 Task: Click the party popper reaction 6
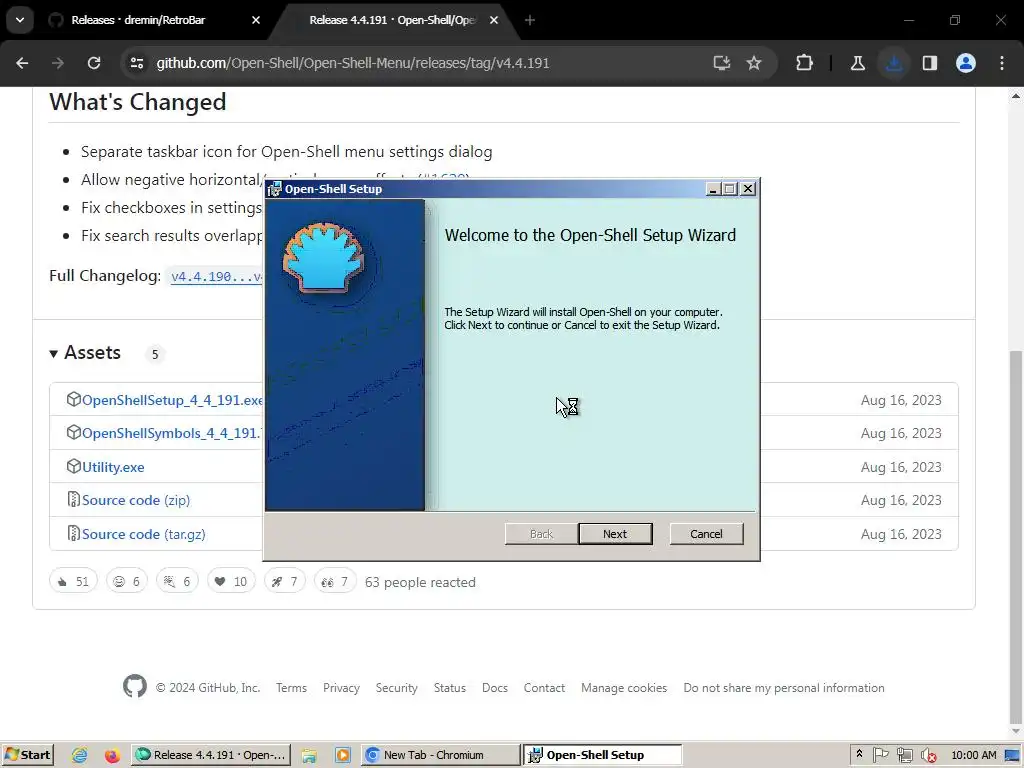(177, 581)
